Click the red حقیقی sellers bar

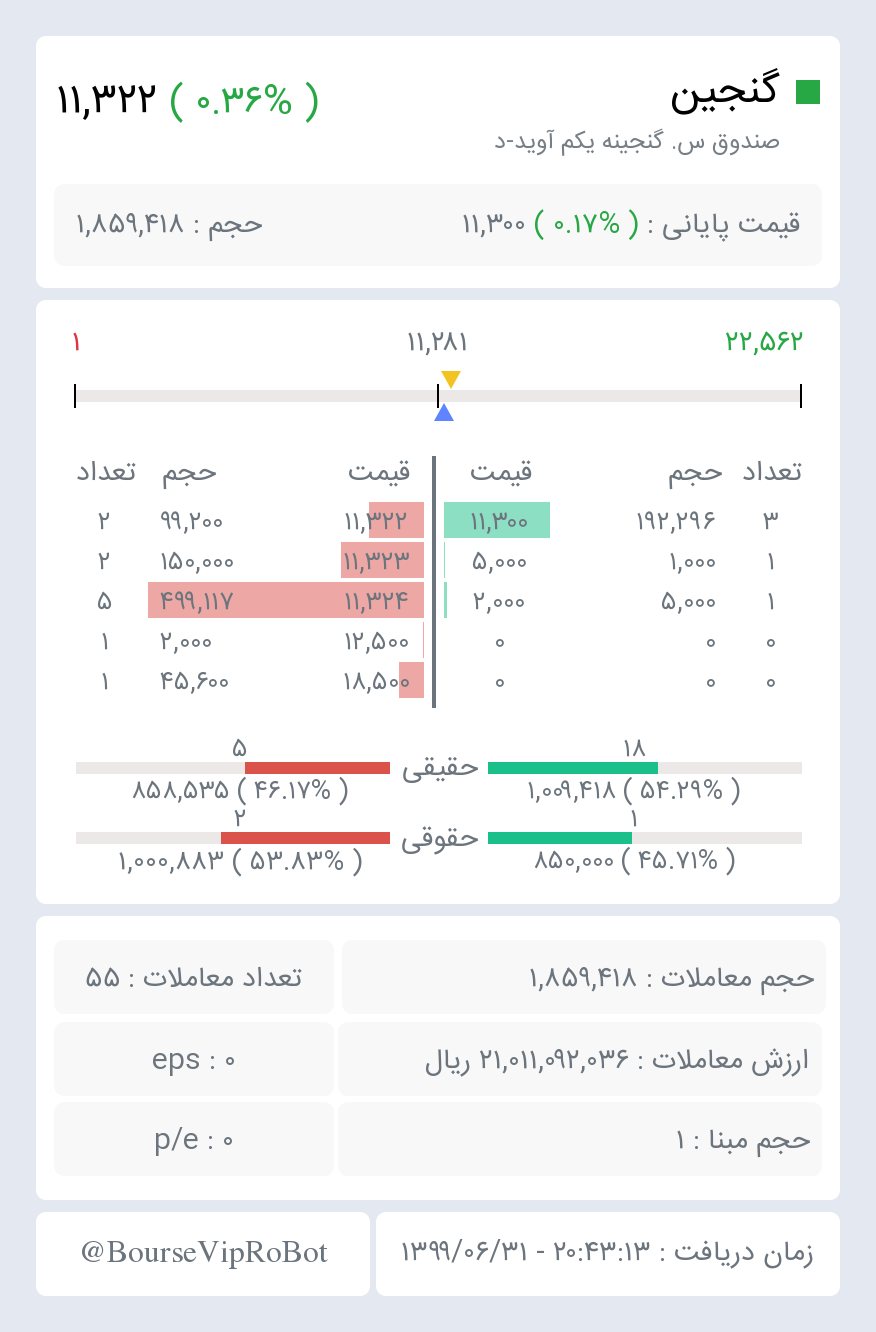pyautogui.click(x=317, y=768)
